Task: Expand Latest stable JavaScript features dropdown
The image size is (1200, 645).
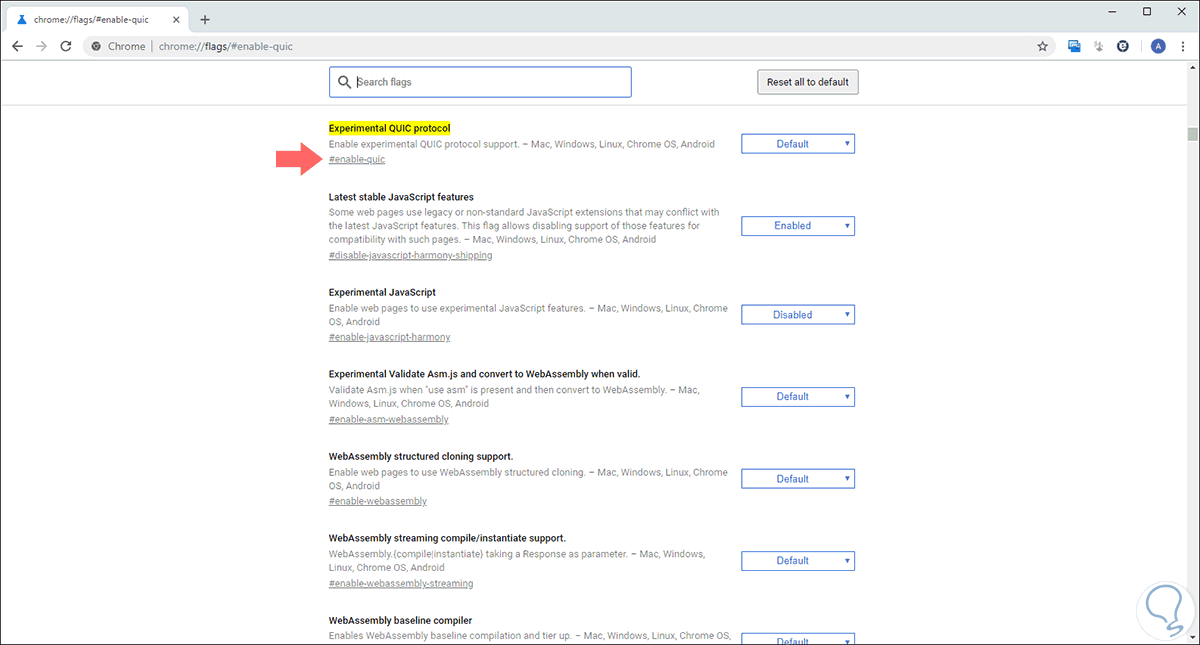Action: (x=797, y=226)
